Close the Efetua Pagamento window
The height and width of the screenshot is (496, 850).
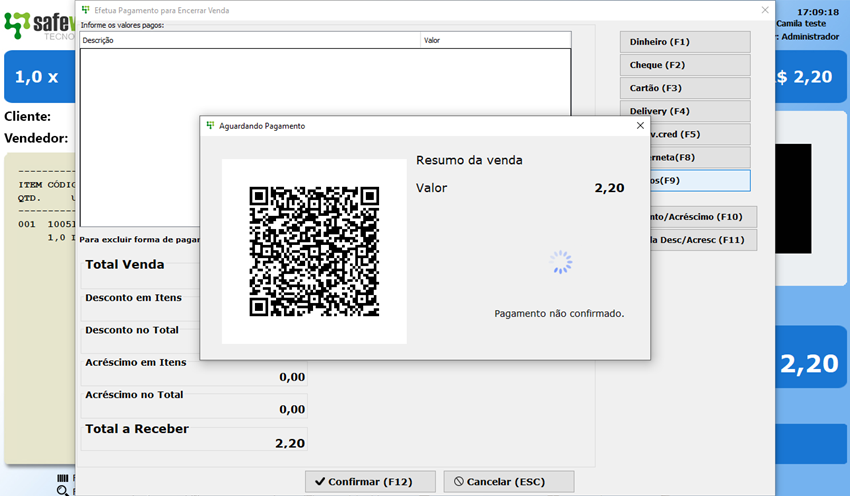tap(765, 10)
